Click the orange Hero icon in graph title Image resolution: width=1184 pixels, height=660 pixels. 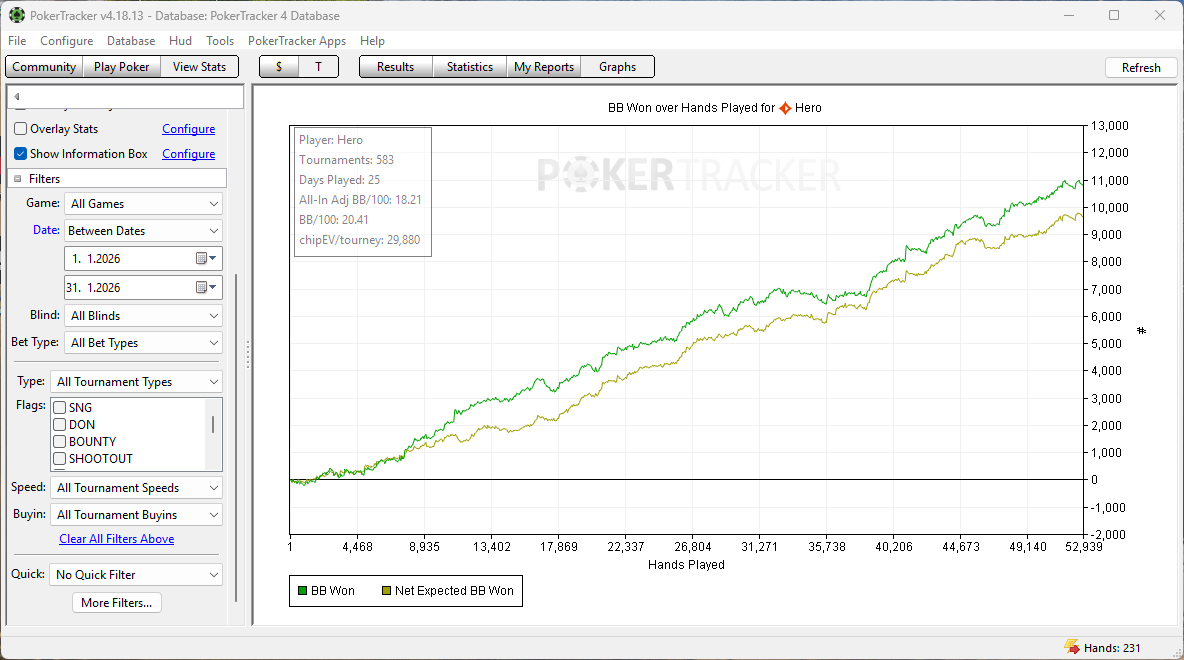(785, 108)
